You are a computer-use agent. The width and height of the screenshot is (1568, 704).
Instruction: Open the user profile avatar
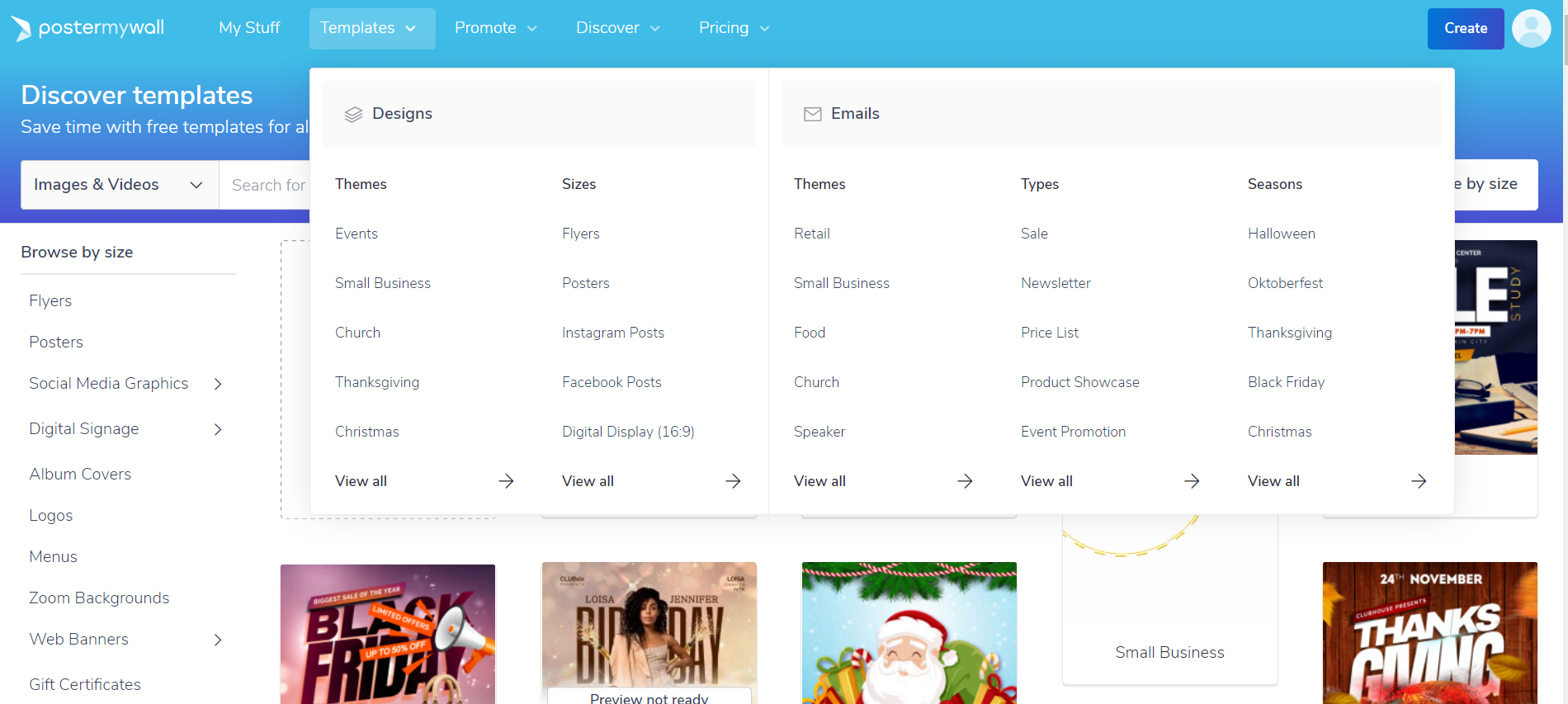click(1531, 29)
